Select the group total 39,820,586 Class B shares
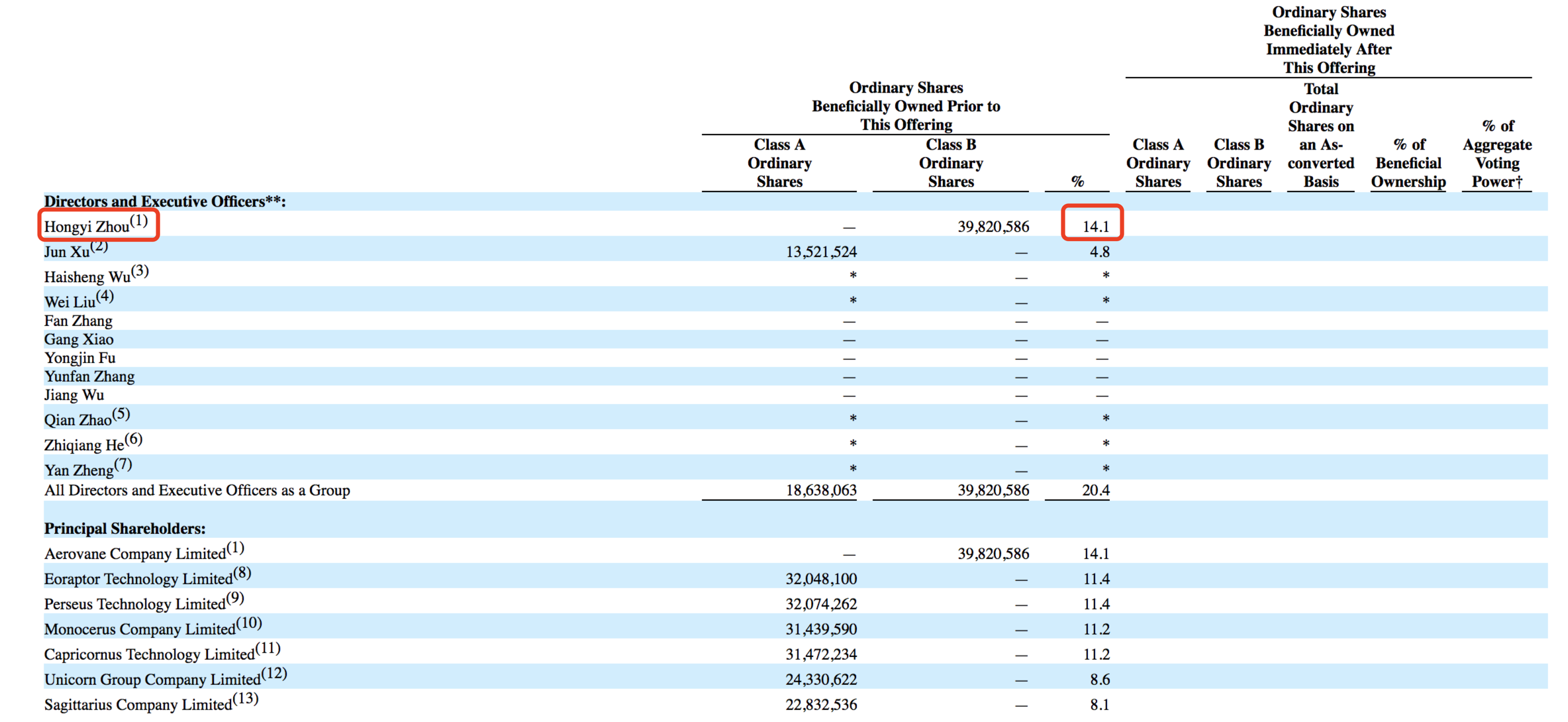The height and width of the screenshot is (722, 1568). (993, 490)
